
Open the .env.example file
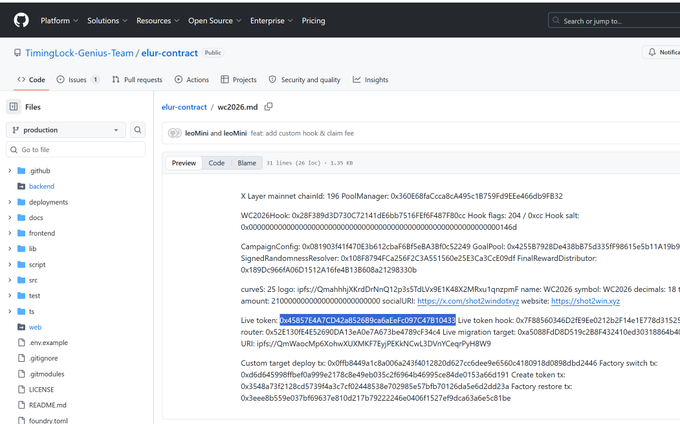[48, 343]
